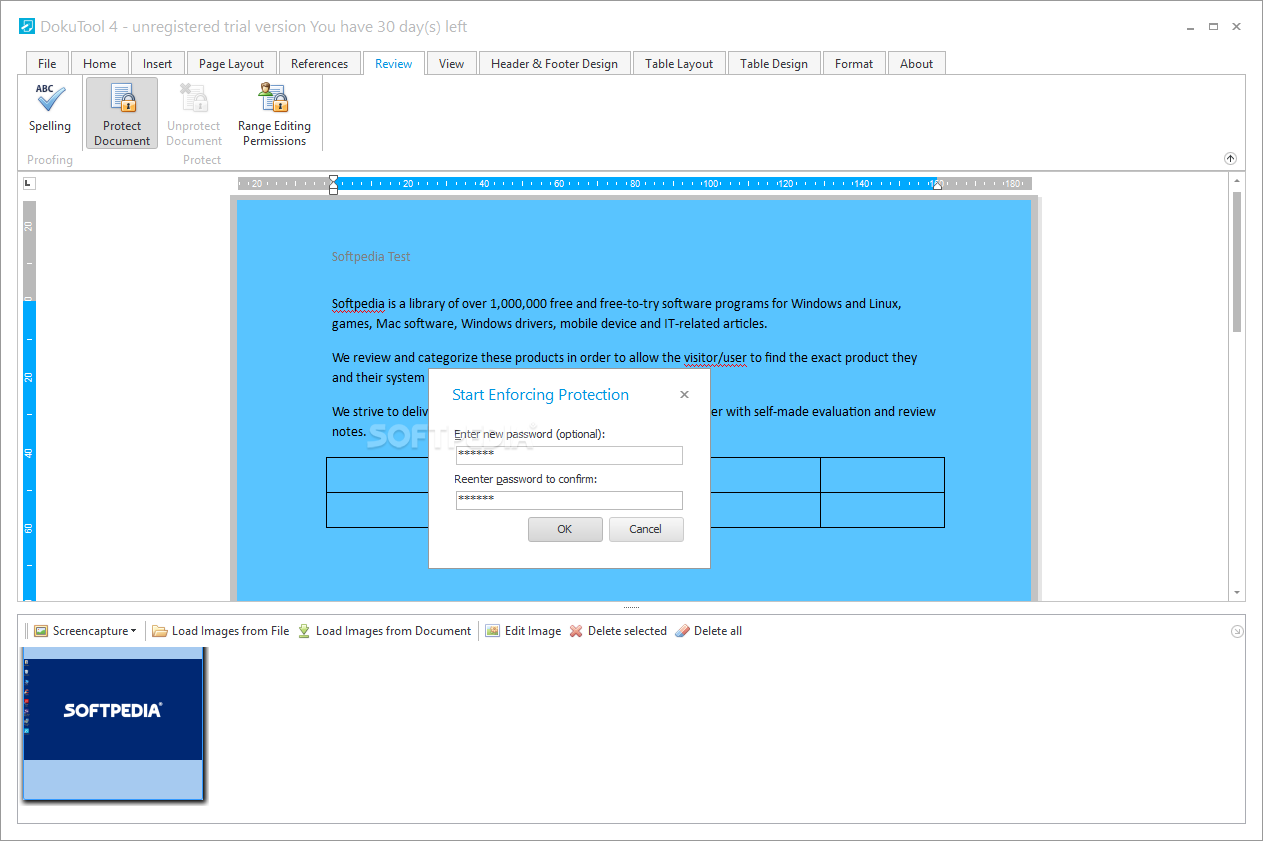Click the DokuTool app icon in the title bar
The image size is (1263, 841).
pyautogui.click(x=27, y=26)
